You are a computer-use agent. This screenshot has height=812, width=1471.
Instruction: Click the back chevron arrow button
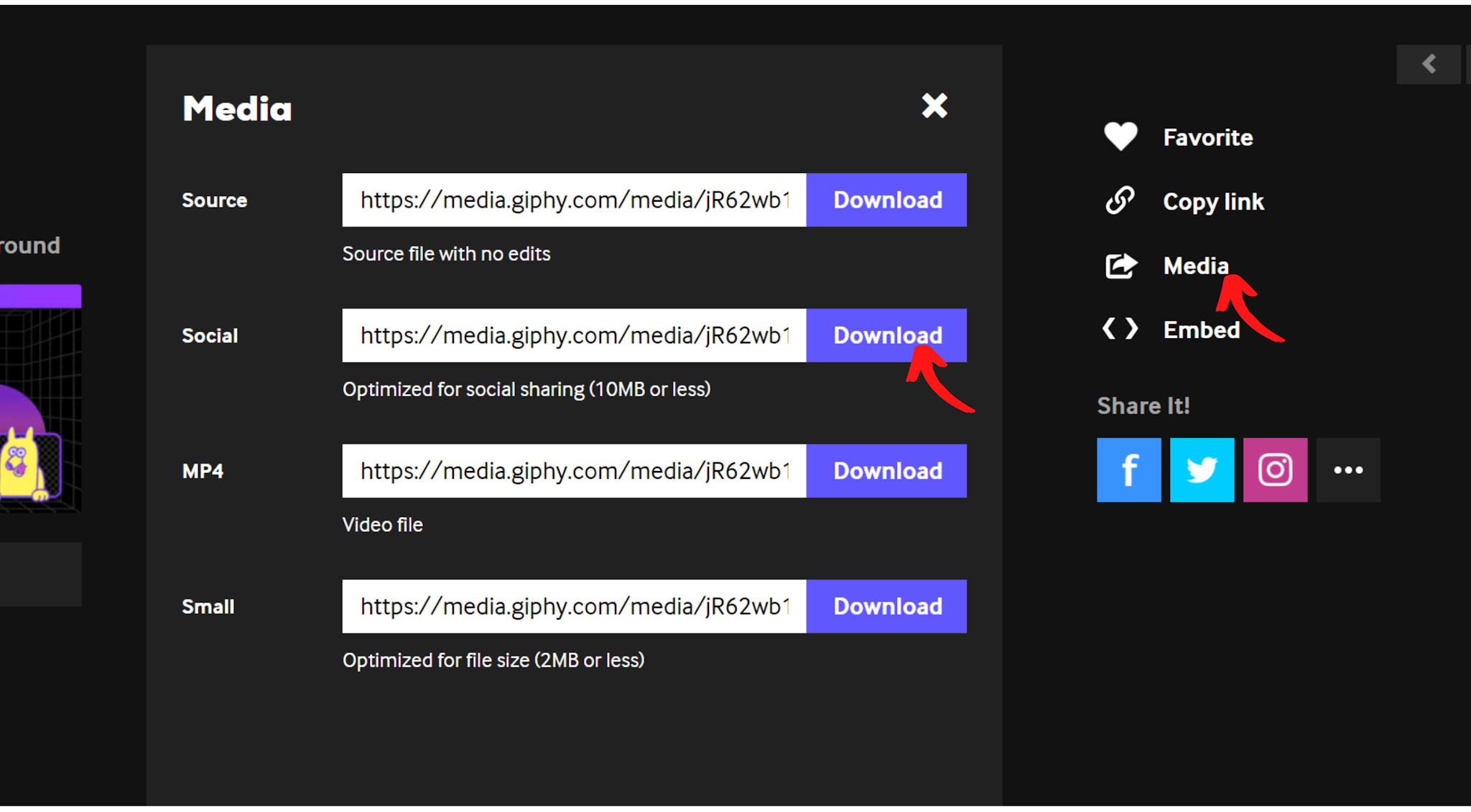[1428, 64]
